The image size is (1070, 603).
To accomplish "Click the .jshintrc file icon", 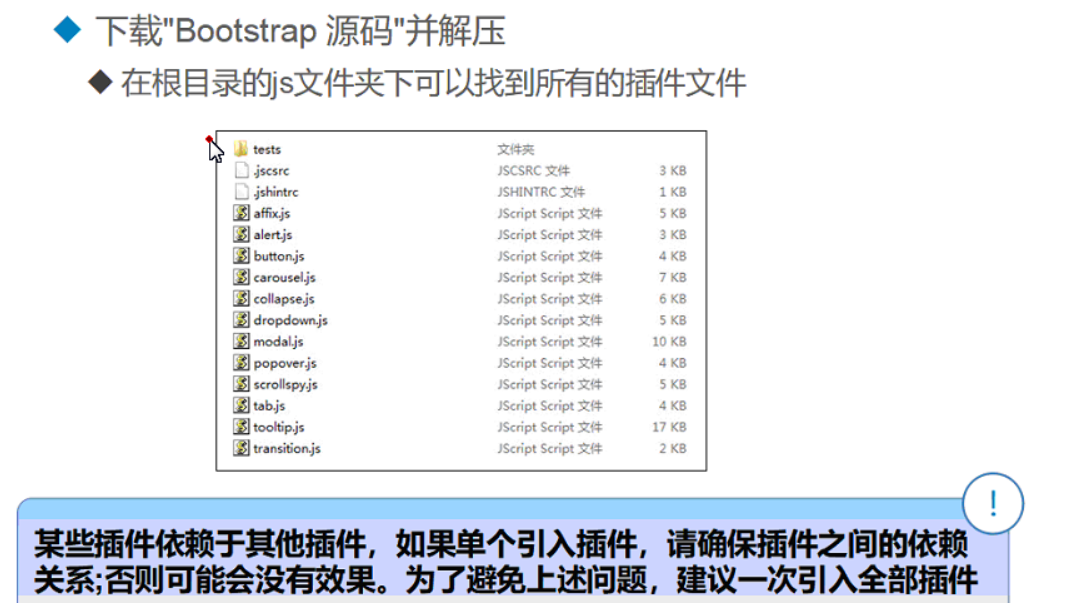I will pos(241,192).
